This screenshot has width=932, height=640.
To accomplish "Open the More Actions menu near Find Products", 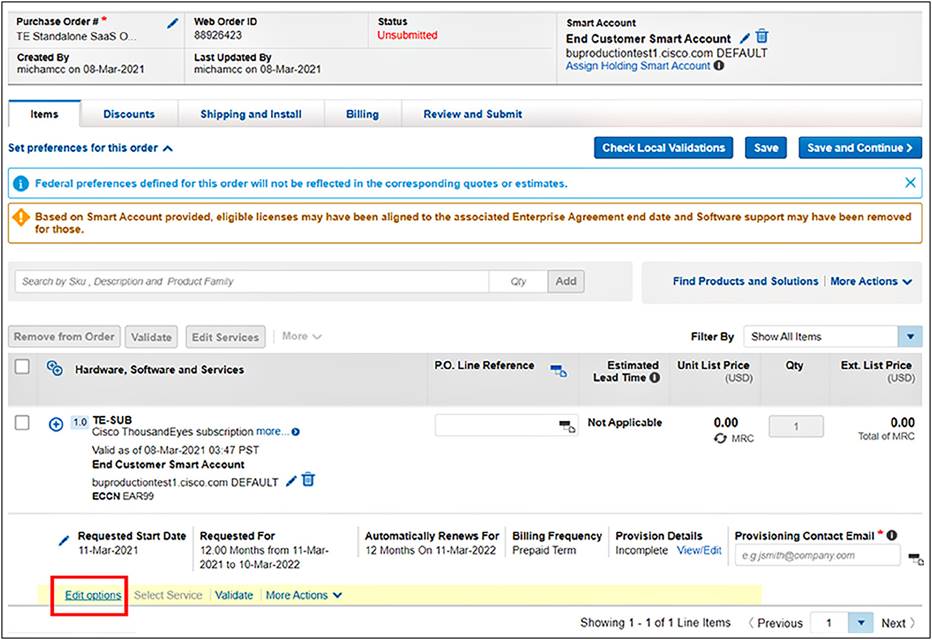I will (871, 281).
